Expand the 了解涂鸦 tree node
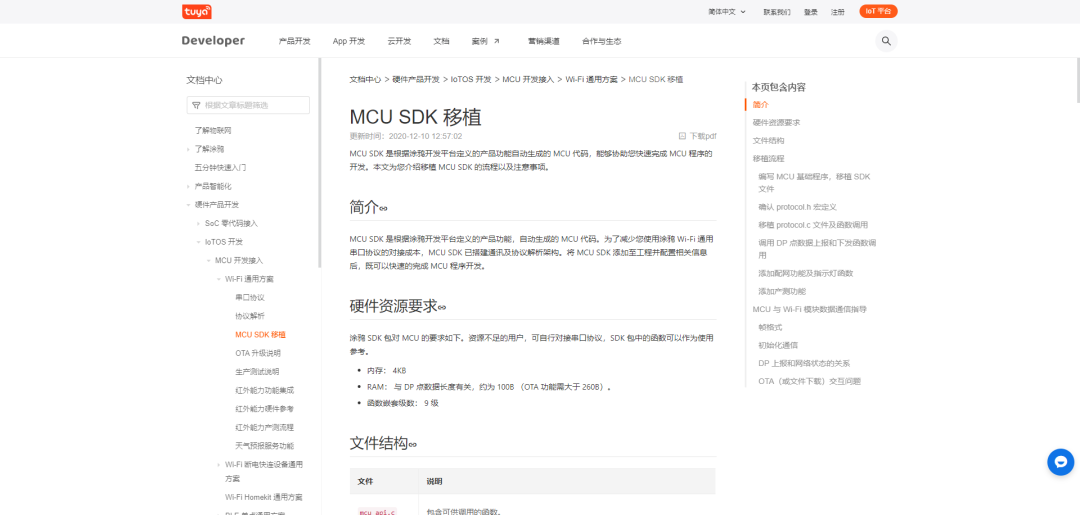 tap(189, 149)
